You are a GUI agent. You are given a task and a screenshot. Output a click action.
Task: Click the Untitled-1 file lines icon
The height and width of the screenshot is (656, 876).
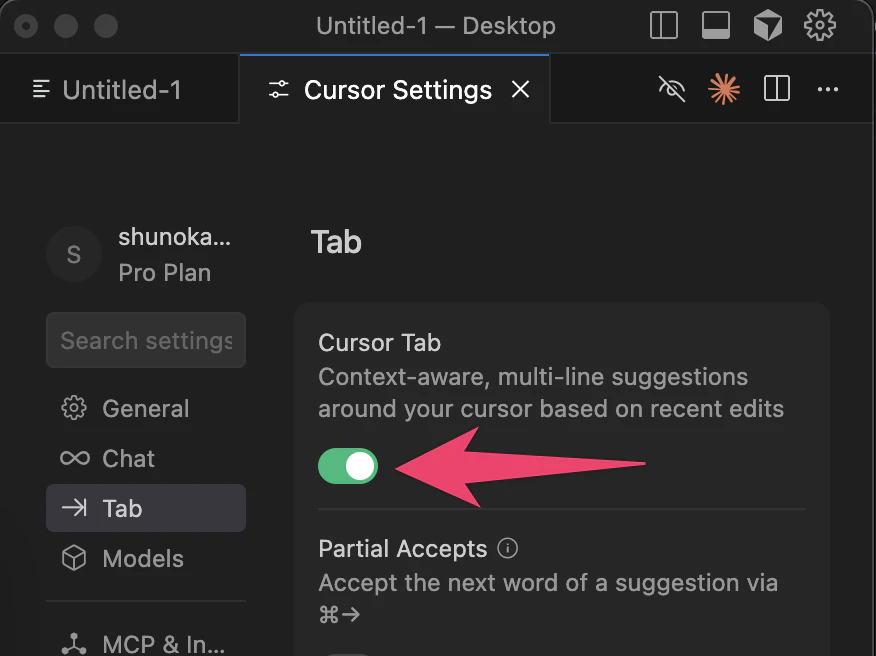click(x=41, y=89)
